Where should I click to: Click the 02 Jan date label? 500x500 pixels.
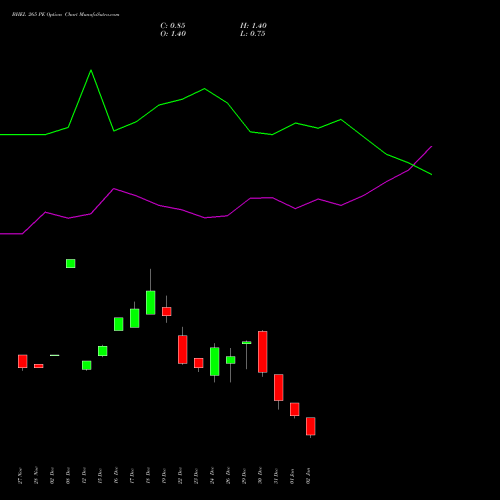308,476
